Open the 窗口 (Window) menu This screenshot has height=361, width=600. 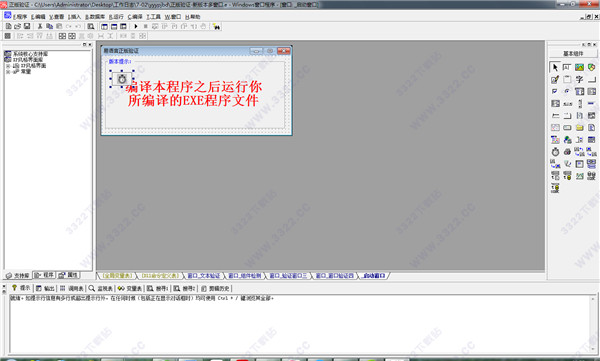click(173, 17)
